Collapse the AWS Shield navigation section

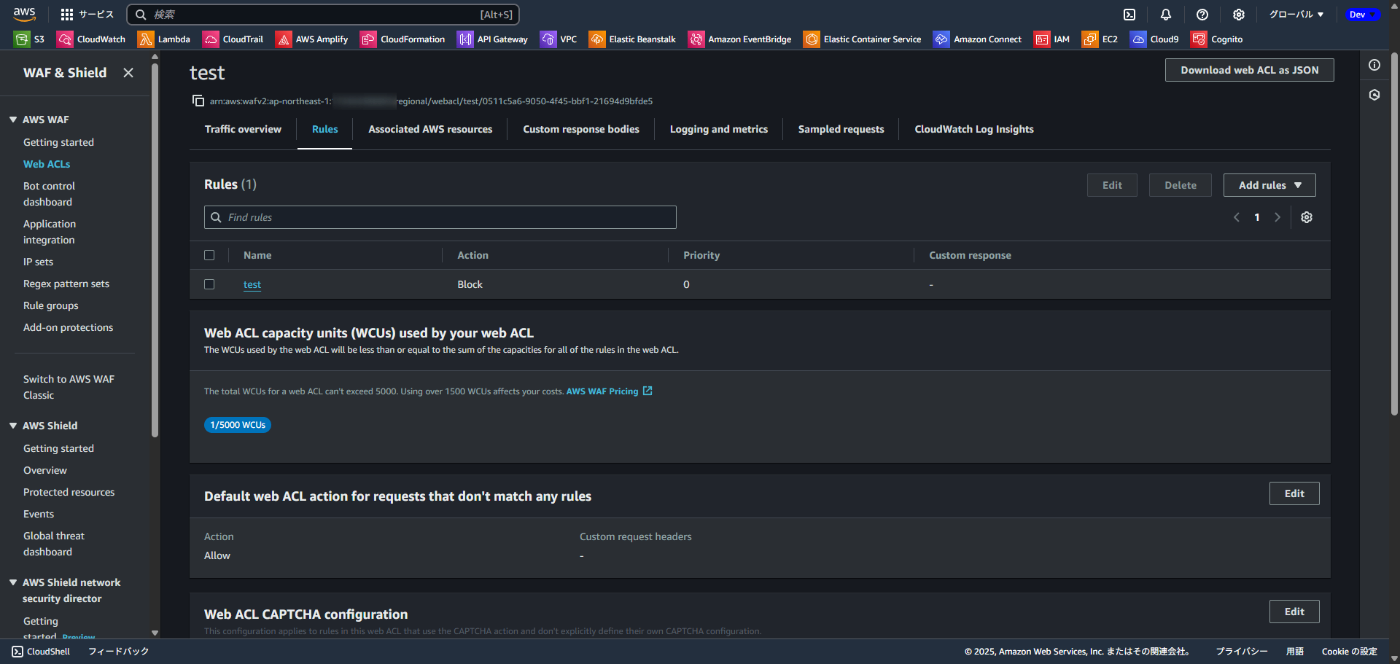point(12,425)
